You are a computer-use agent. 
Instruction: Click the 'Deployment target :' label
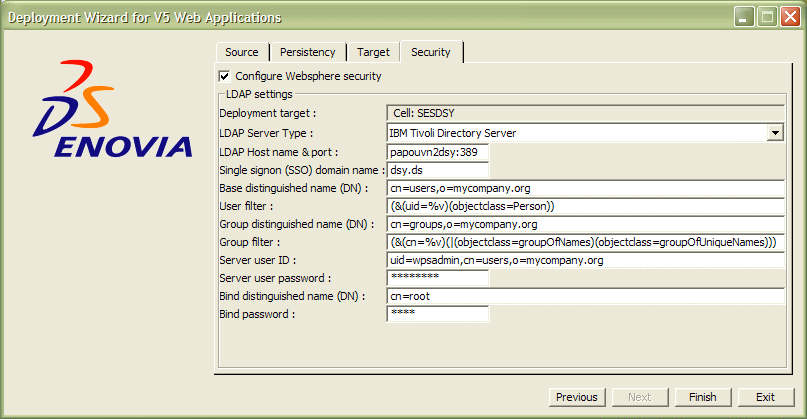pos(268,113)
